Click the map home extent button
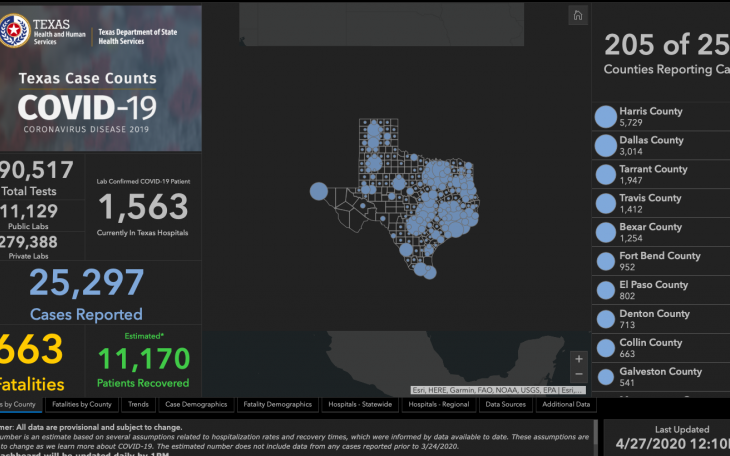The width and height of the screenshot is (730, 456). point(577,16)
